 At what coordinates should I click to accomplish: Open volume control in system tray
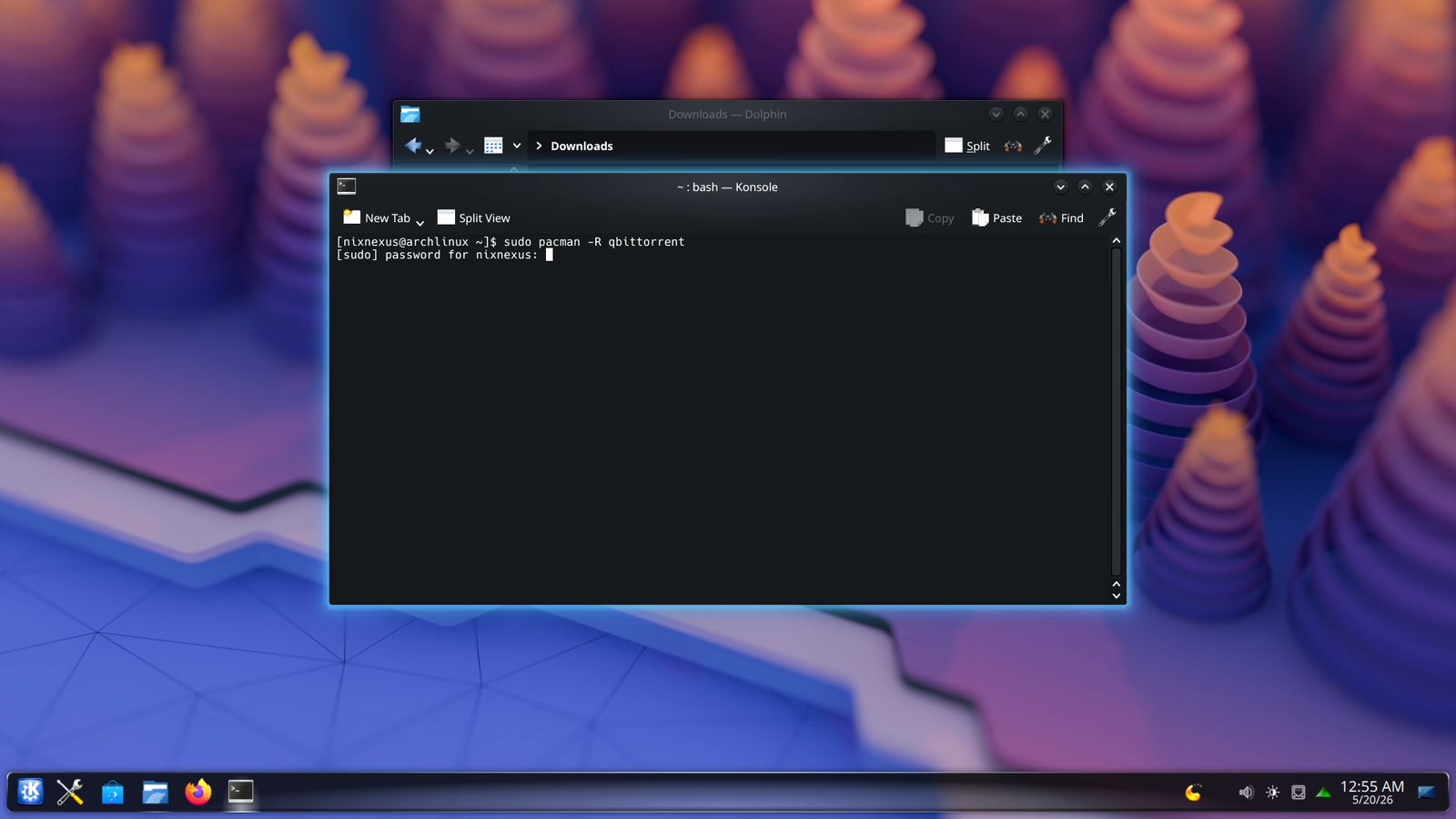1246,793
